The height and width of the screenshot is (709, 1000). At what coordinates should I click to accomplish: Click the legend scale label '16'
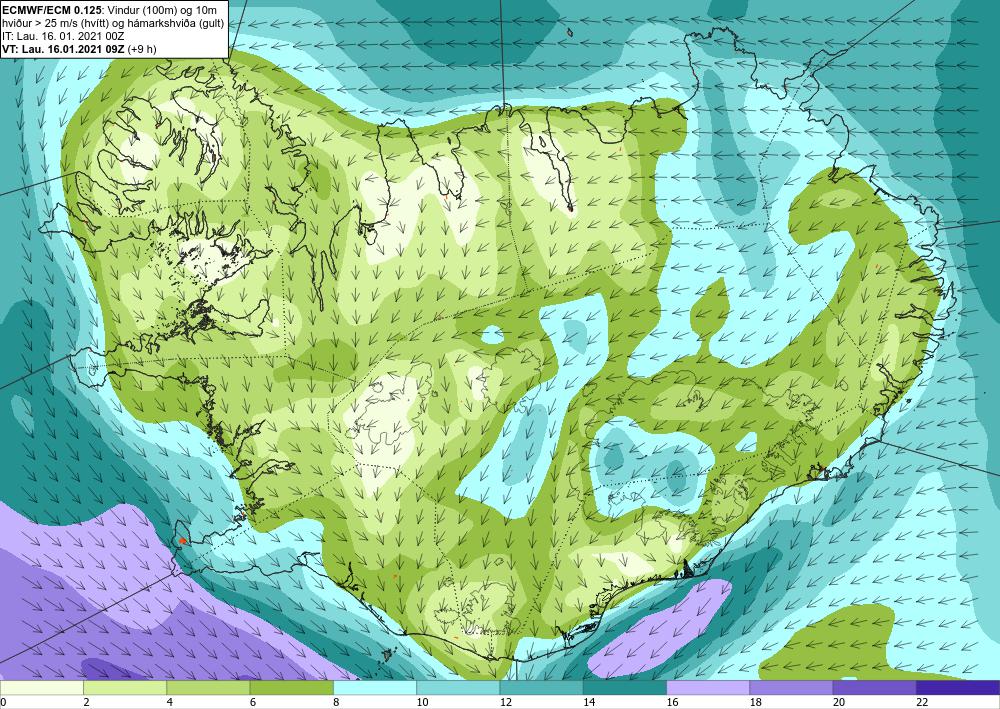672,702
